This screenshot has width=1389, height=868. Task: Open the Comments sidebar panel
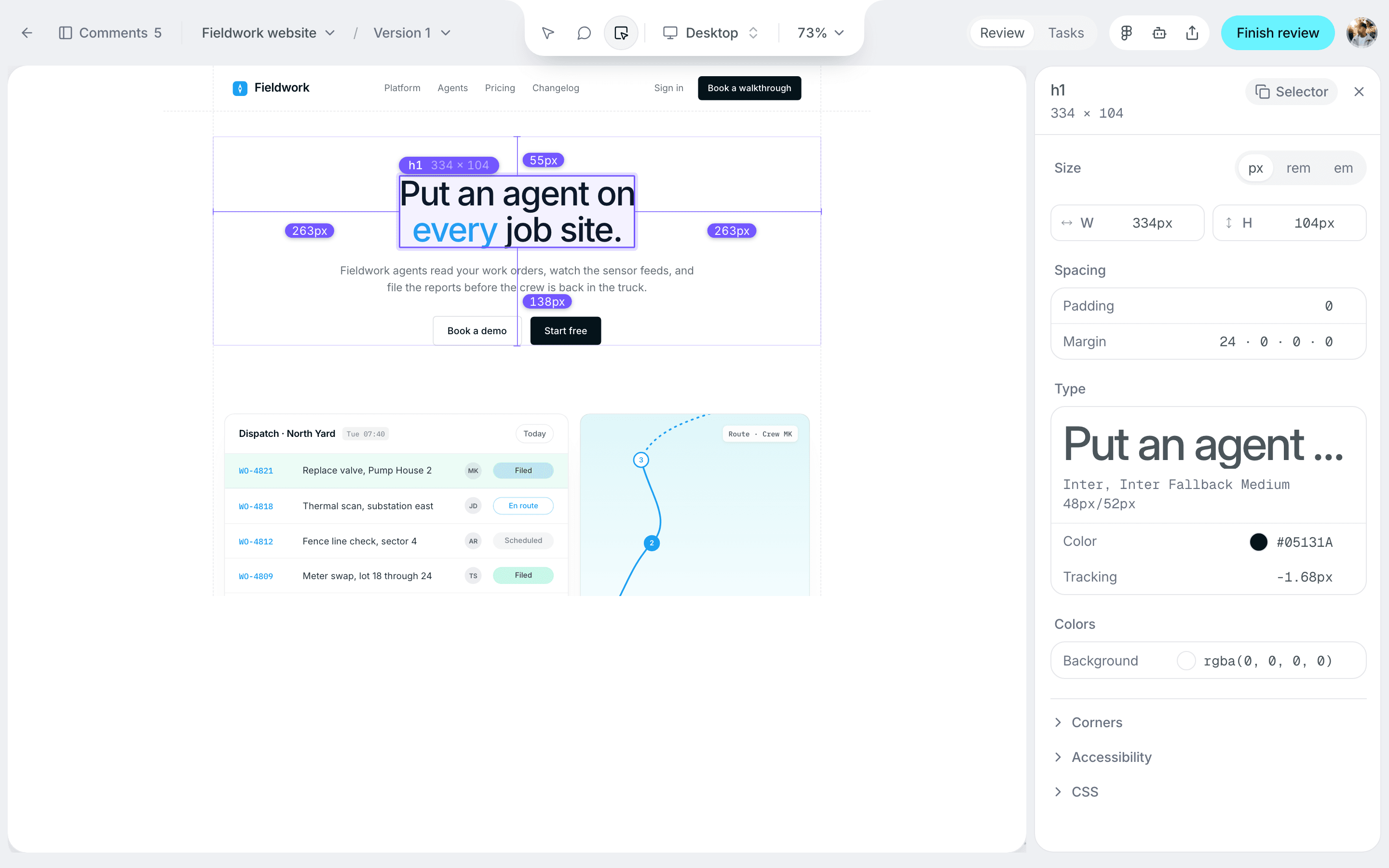pyautogui.click(x=110, y=33)
